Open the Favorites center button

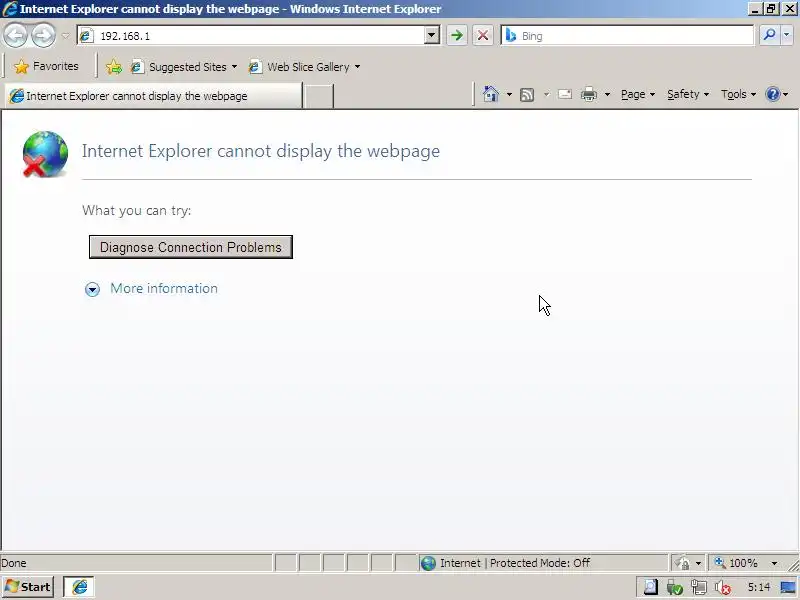pyautogui.click(x=46, y=66)
